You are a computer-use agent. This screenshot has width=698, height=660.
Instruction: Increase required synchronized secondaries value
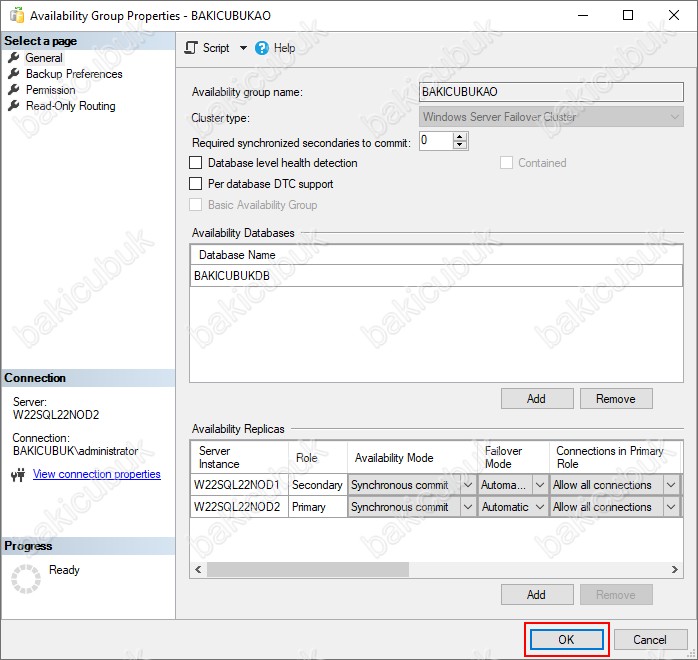tap(460, 137)
